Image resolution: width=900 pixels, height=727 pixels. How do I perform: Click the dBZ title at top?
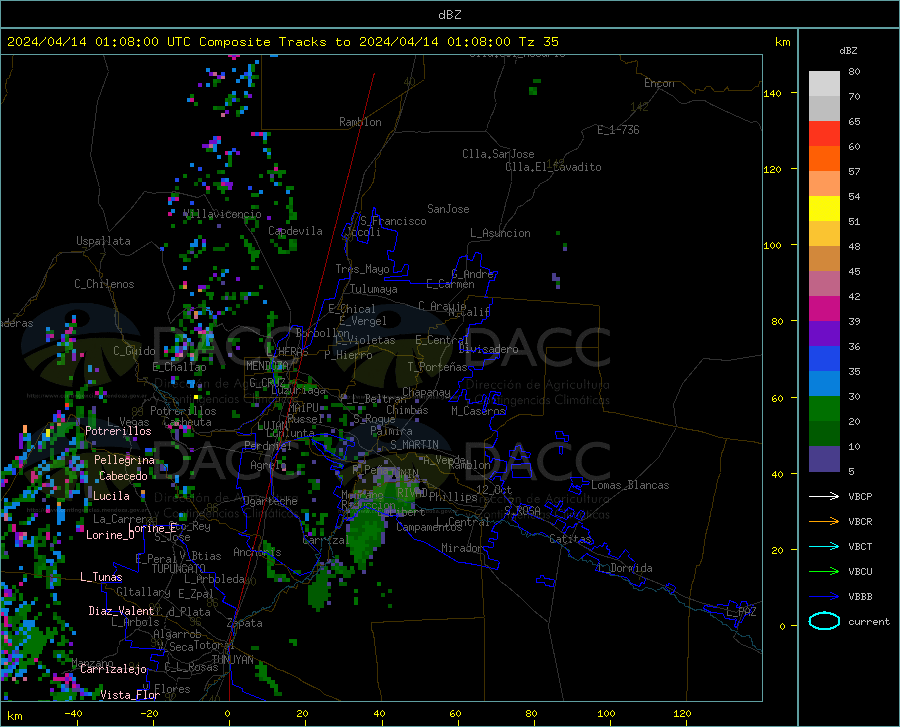click(449, 15)
